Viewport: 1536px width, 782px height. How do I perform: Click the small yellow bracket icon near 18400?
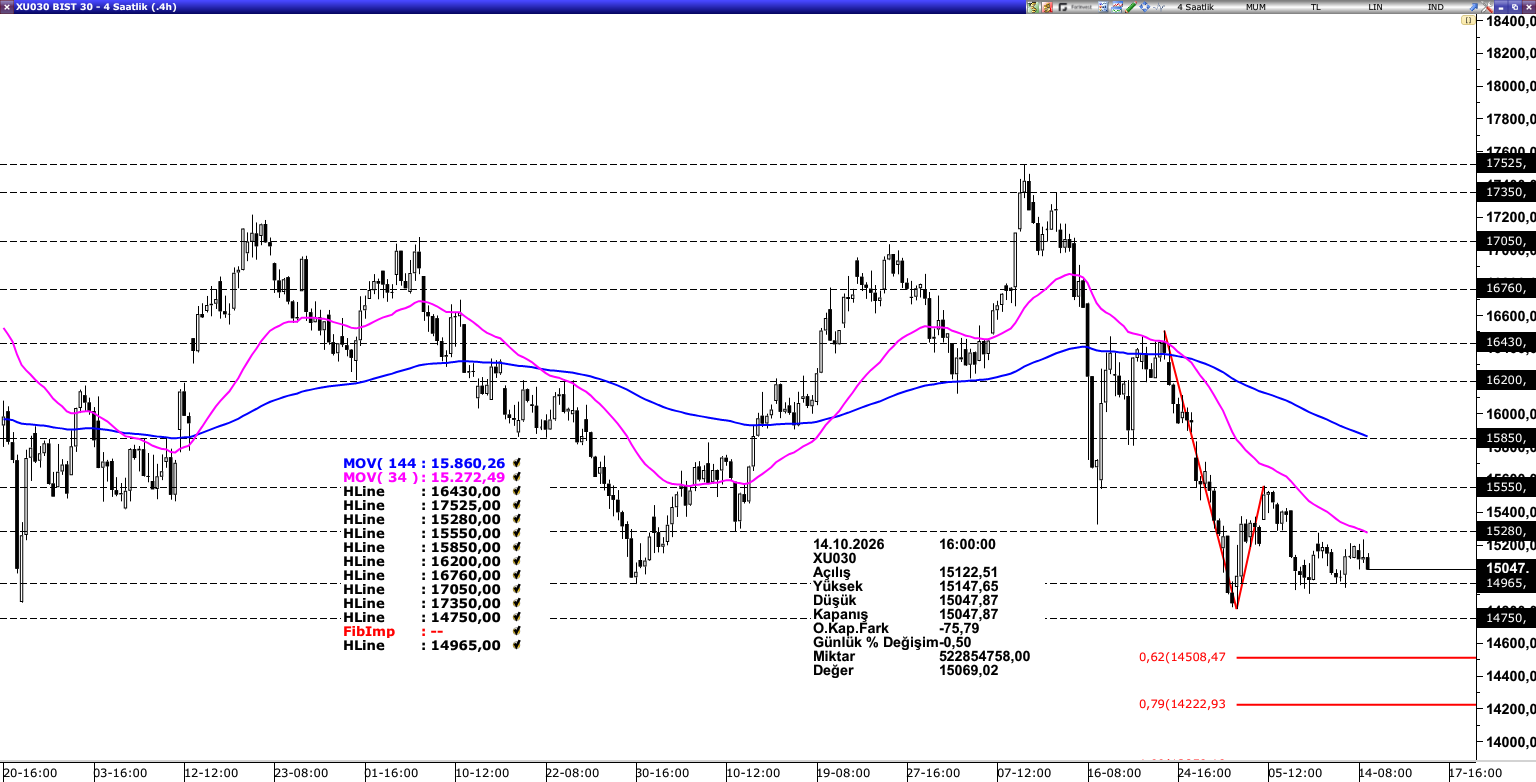coord(1468,20)
